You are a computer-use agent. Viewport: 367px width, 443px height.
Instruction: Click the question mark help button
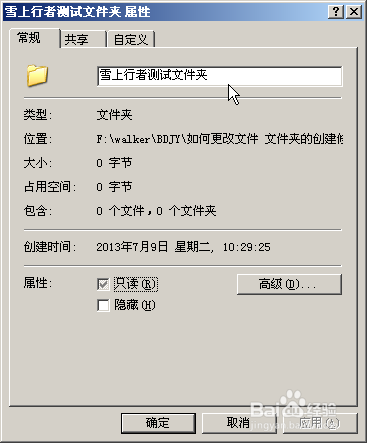(x=336, y=12)
